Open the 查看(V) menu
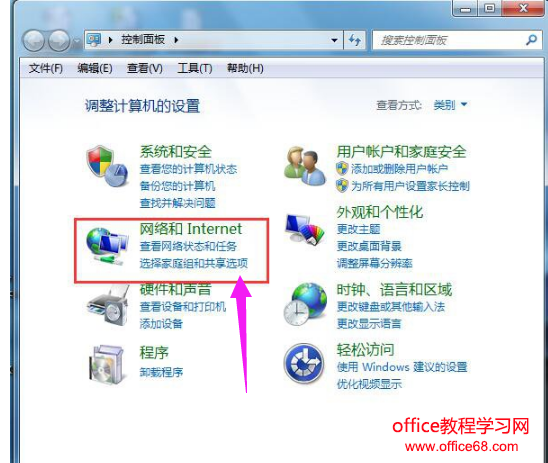 coord(145,68)
